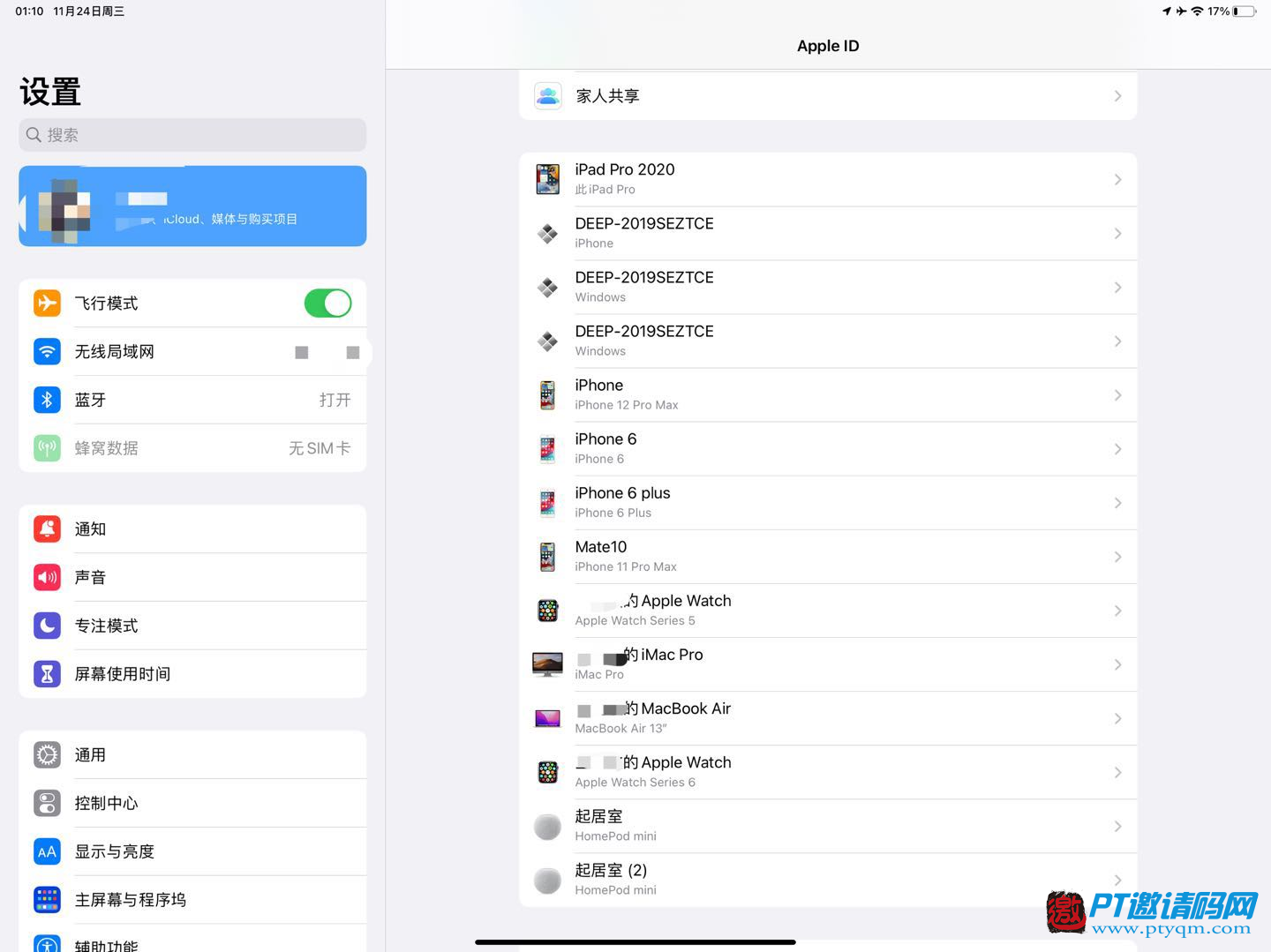Tap the Airplane Mode orange icon

coord(47,303)
